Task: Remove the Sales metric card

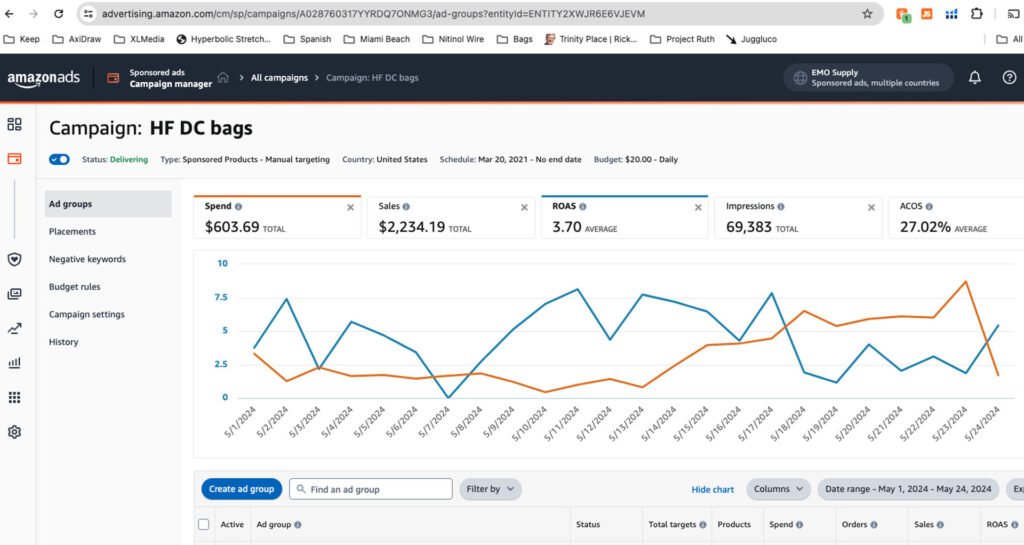Action: (x=524, y=208)
